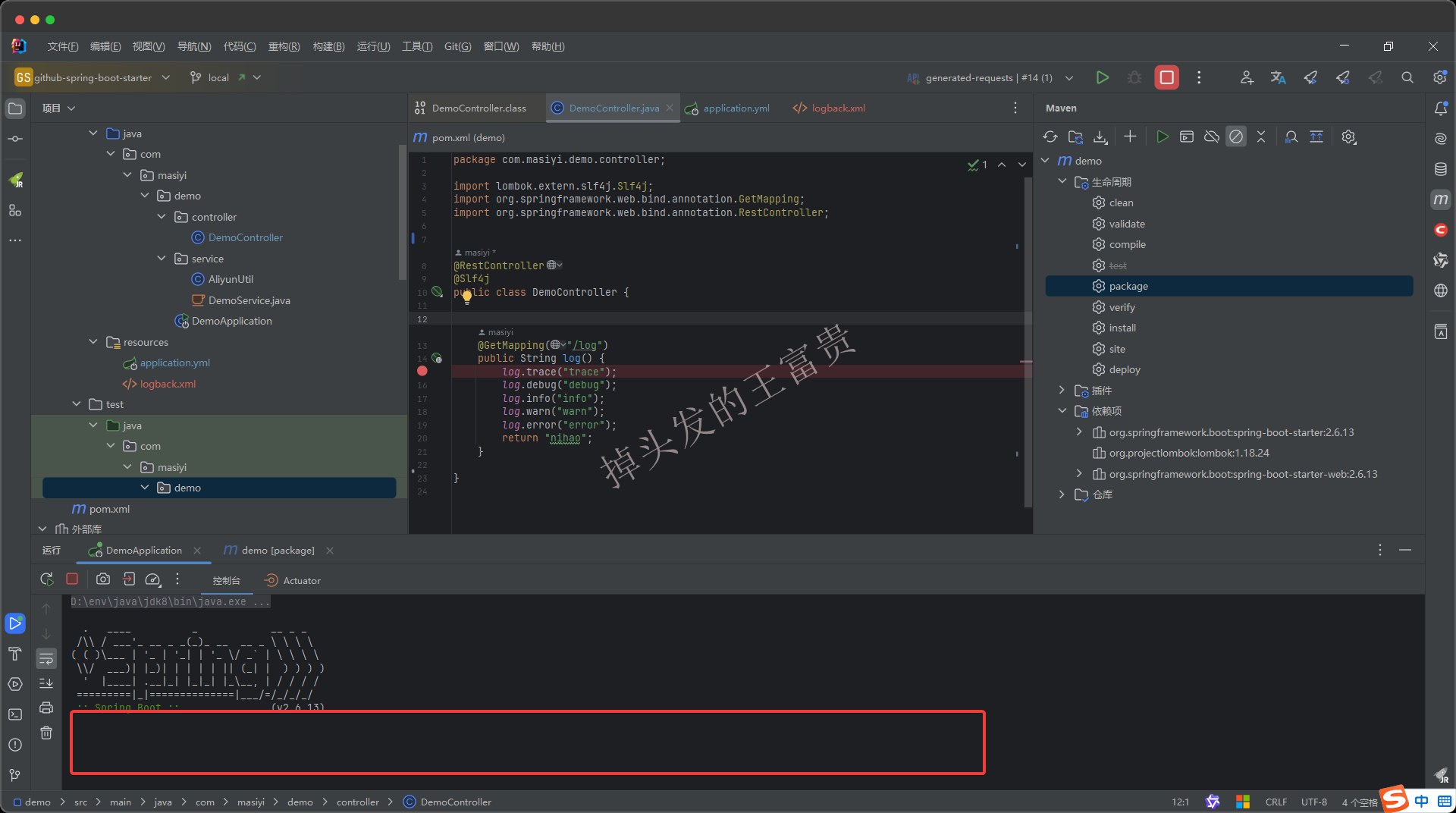The image size is (1456, 813).
Task: Open Maven settings gear icon
Action: coord(1348,137)
